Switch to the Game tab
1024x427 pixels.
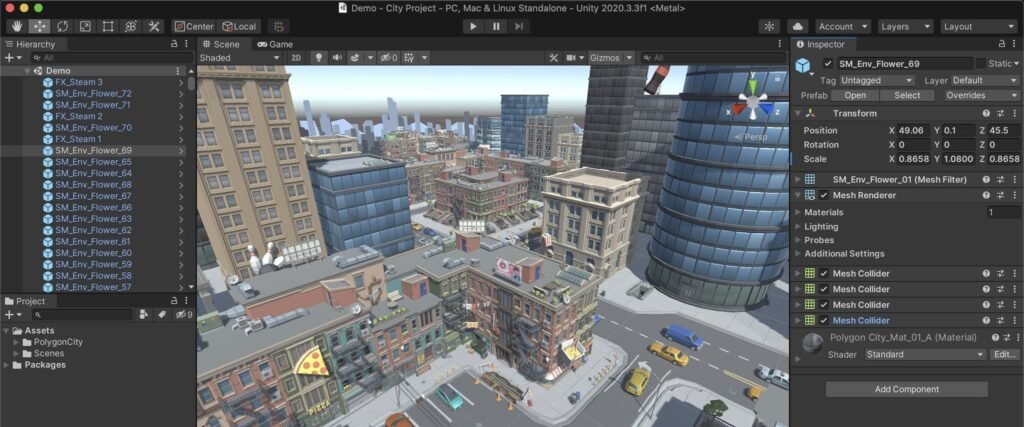coord(275,44)
